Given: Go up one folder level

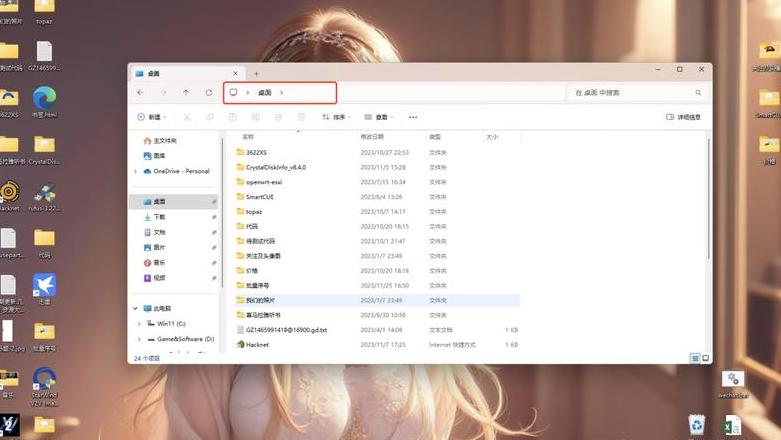Looking at the screenshot, I should coord(186,92).
